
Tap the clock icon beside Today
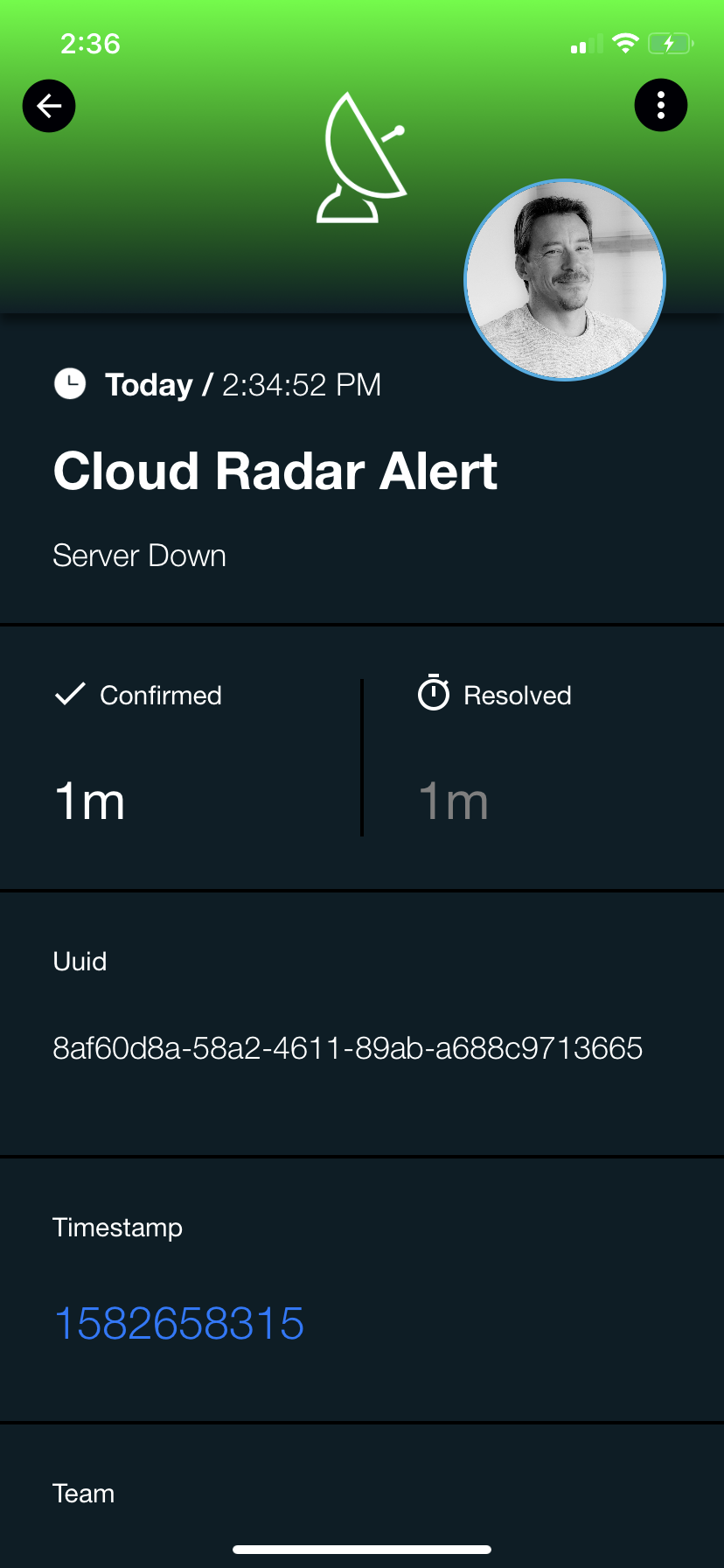(70, 383)
